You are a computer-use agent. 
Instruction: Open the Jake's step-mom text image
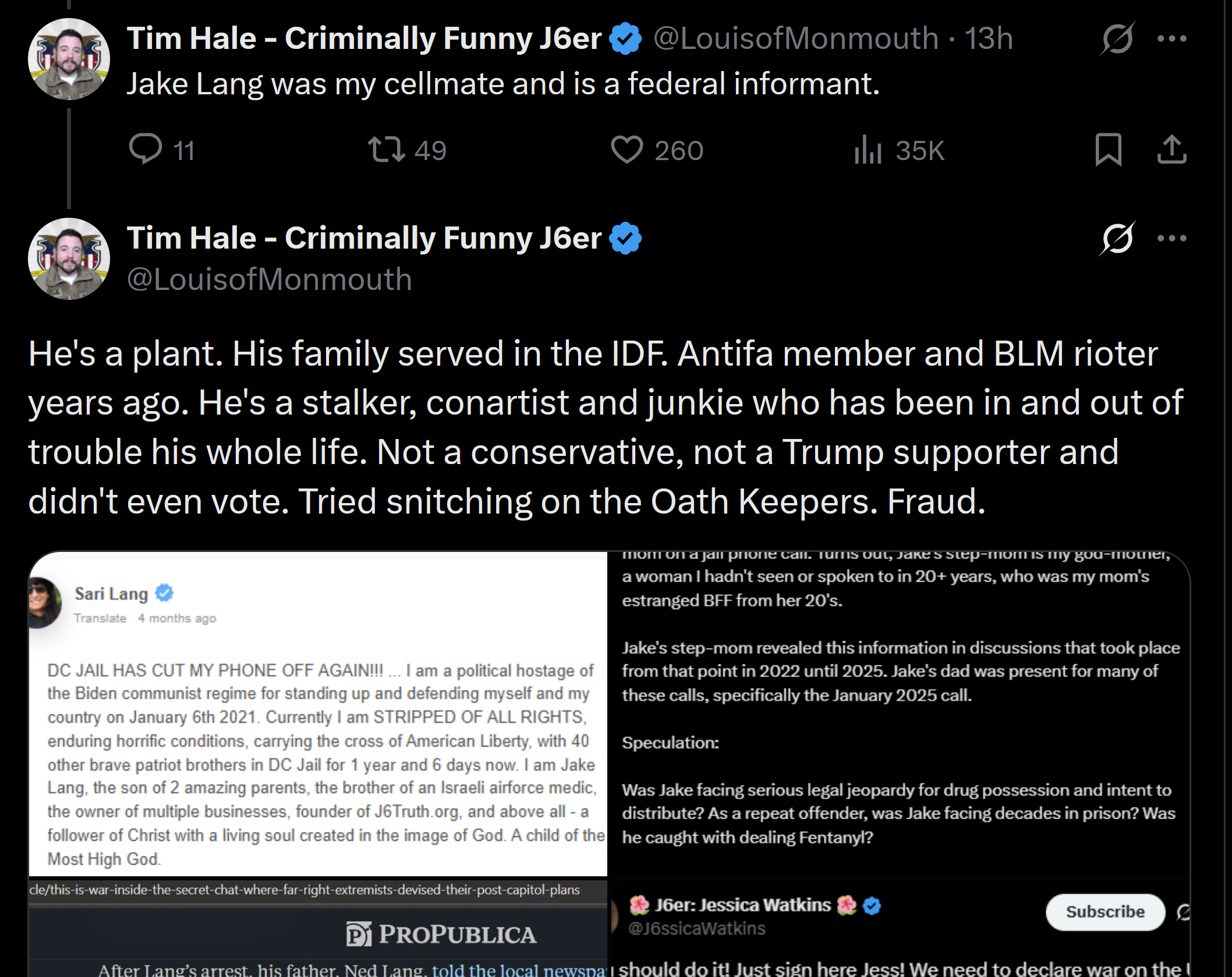899,714
